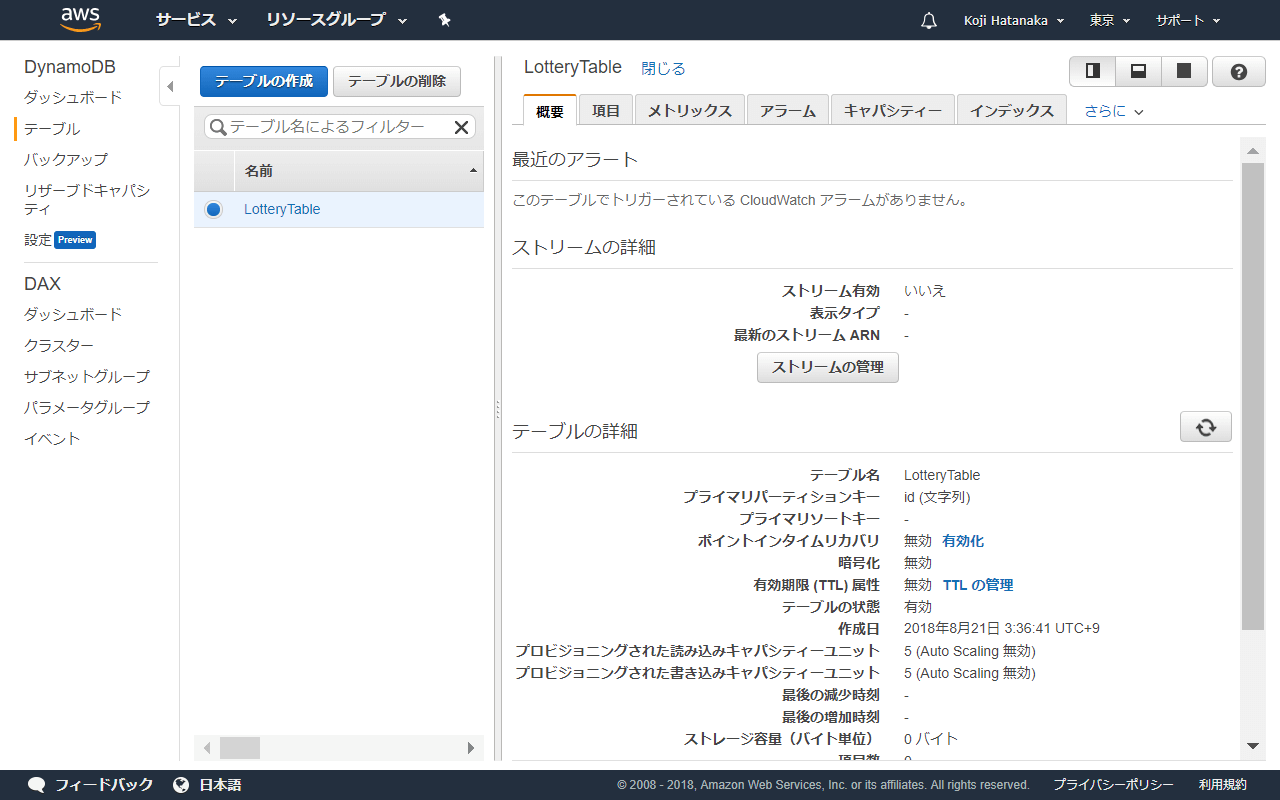This screenshot has height=800, width=1280.
Task: Open the notifications bell
Action: pos(929,20)
